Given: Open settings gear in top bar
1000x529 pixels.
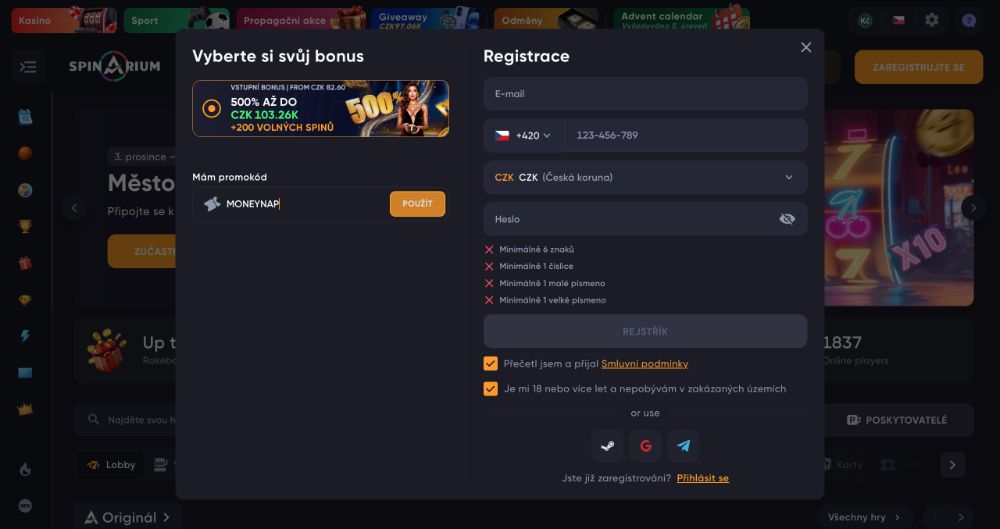Looking at the screenshot, I should click(x=932, y=20).
